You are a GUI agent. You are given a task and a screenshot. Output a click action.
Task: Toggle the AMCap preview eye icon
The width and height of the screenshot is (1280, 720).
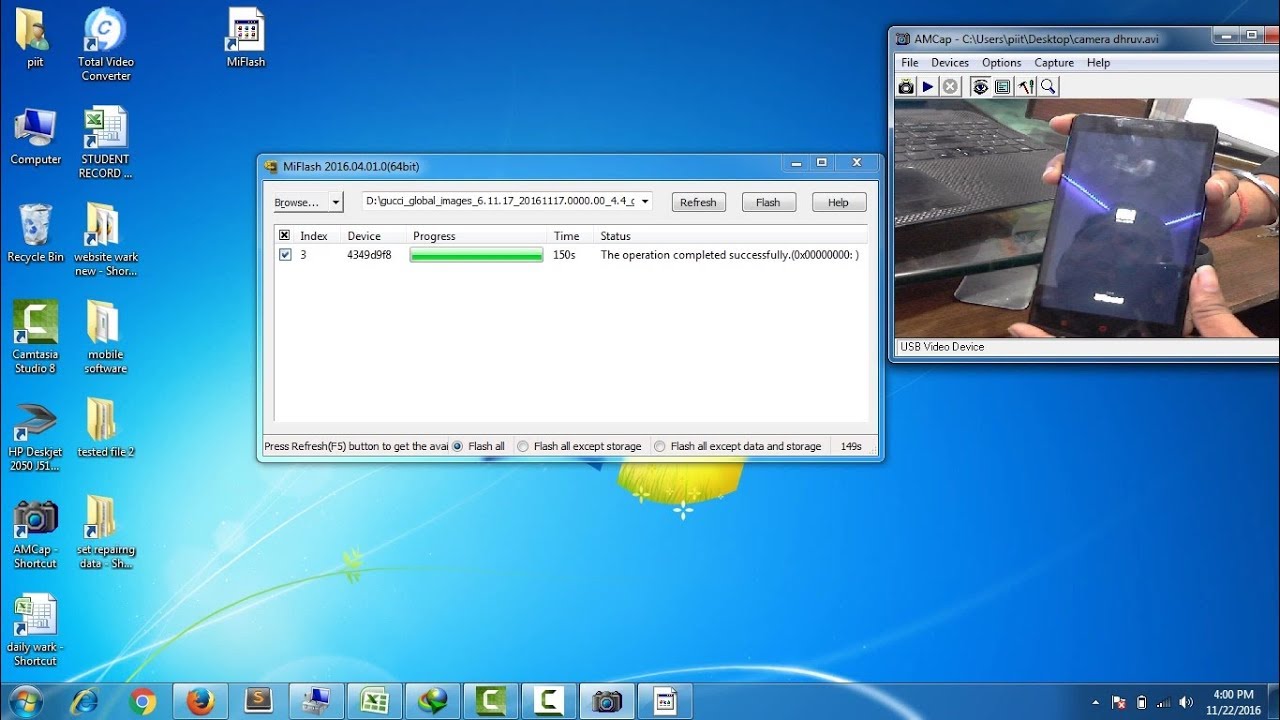[x=980, y=87]
